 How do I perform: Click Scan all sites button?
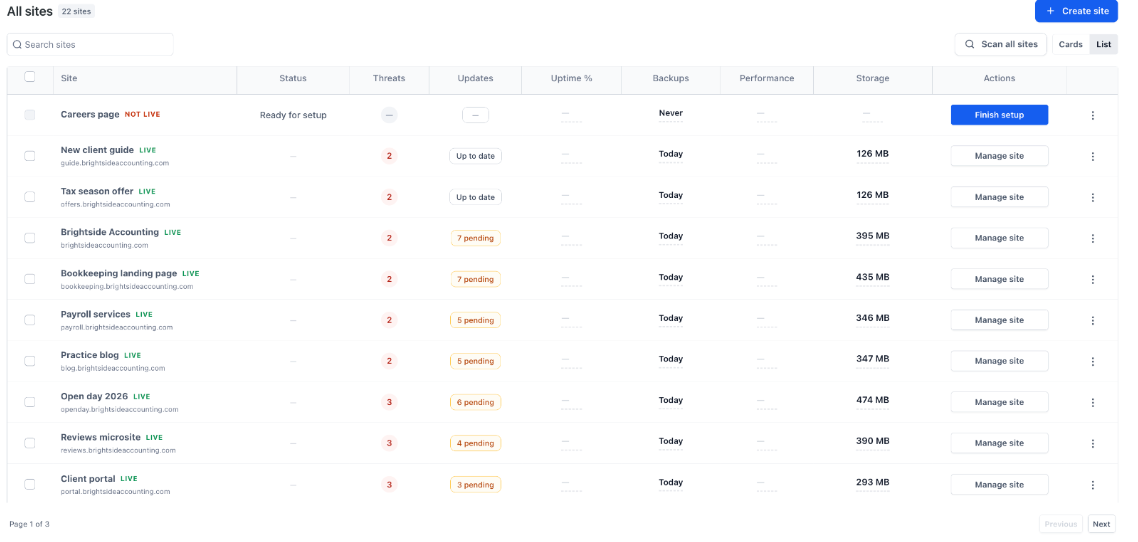click(1001, 44)
